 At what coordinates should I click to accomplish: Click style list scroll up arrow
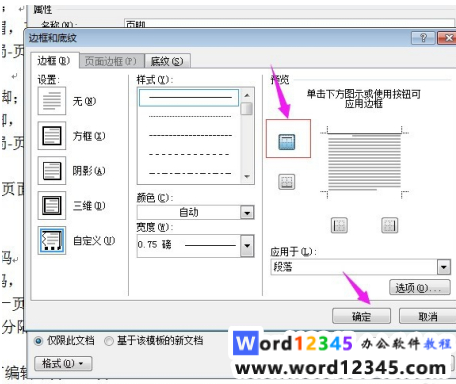pos(247,95)
